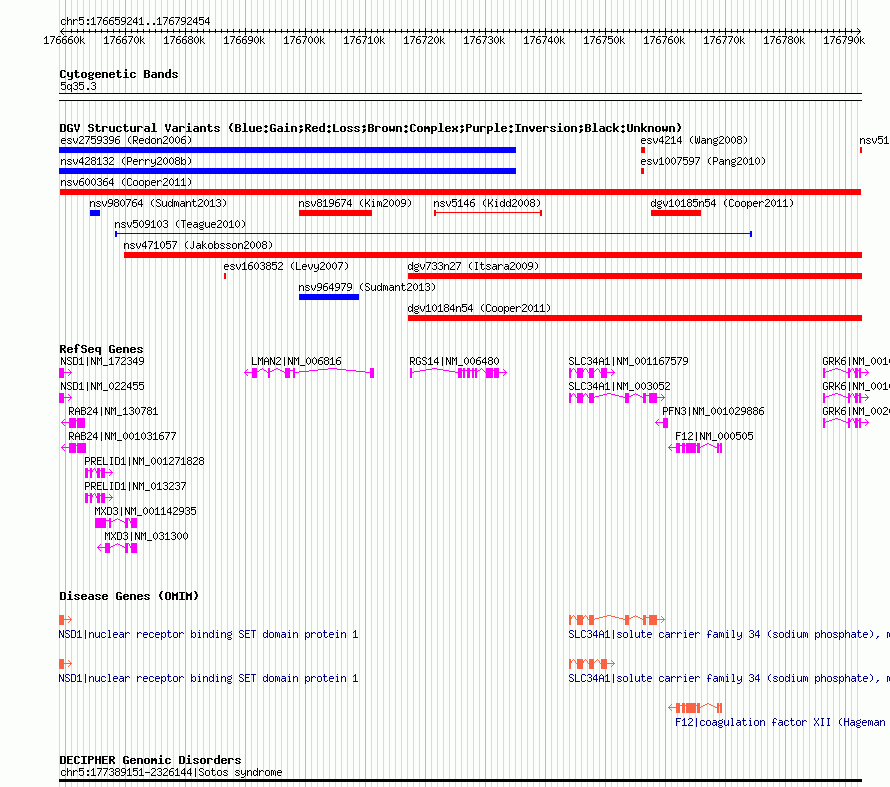This screenshot has height=787, width=890.
Task: Click PRELID1|NM_001271828 gene glyph
Action: (x=99, y=473)
